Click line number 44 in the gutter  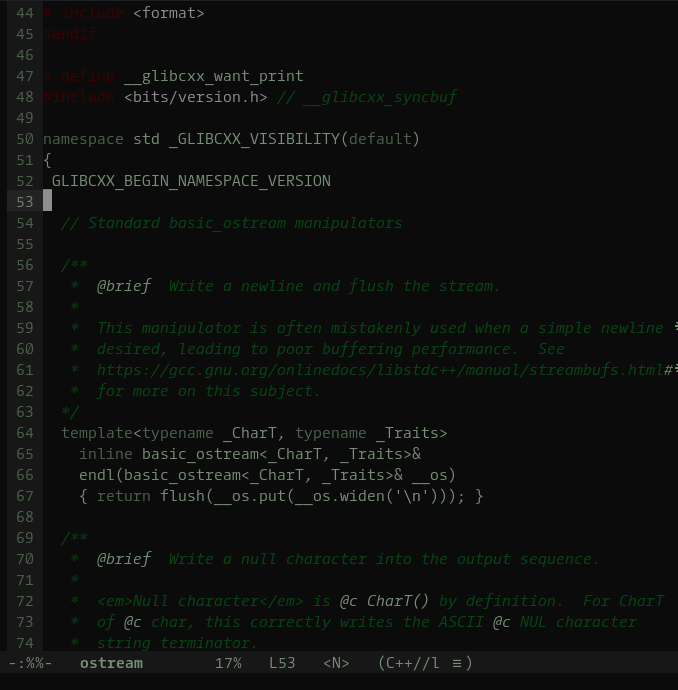coord(25,13)
